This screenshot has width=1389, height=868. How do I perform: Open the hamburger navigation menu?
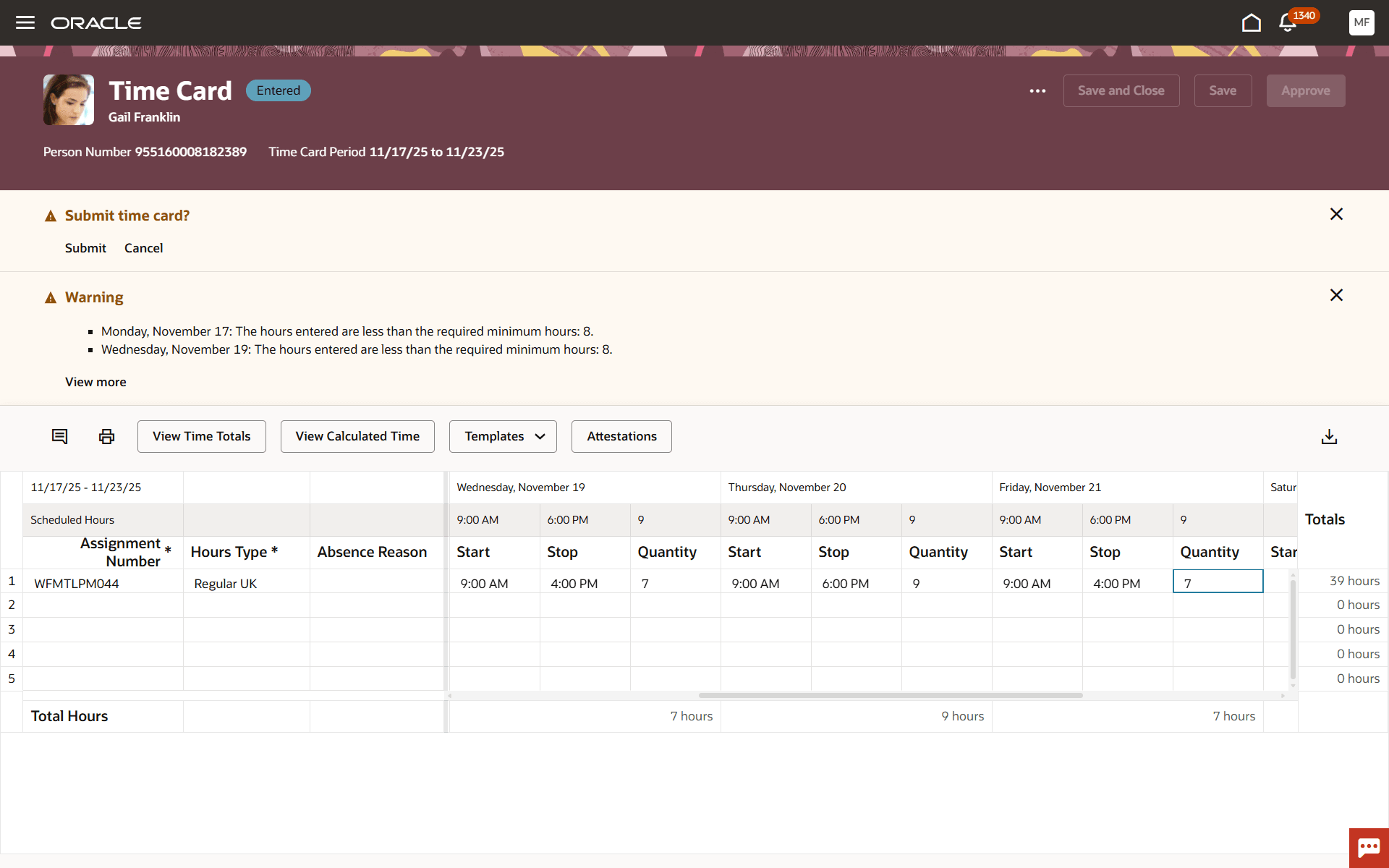[25, 22]
